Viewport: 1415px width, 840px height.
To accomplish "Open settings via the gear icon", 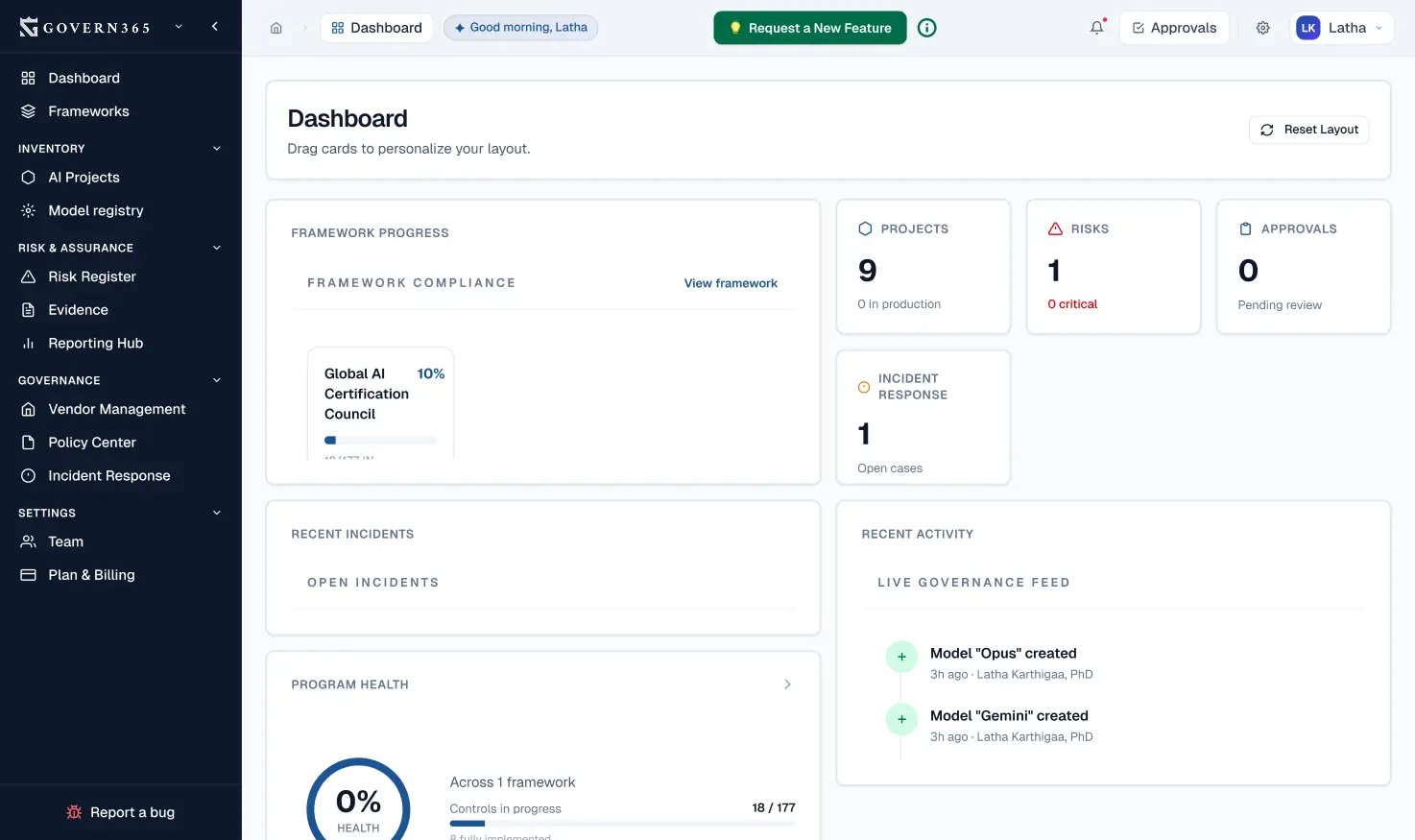I will 1262,28.
